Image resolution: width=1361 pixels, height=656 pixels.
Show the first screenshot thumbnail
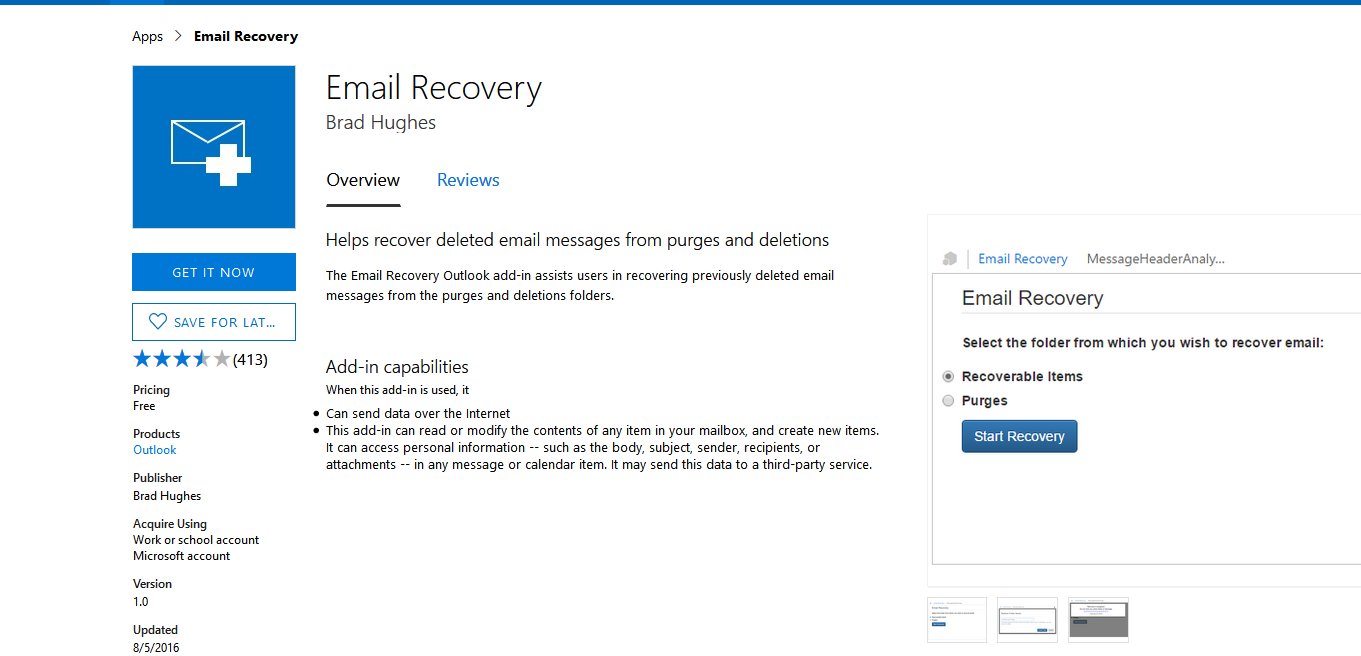[x=957, y=619]
